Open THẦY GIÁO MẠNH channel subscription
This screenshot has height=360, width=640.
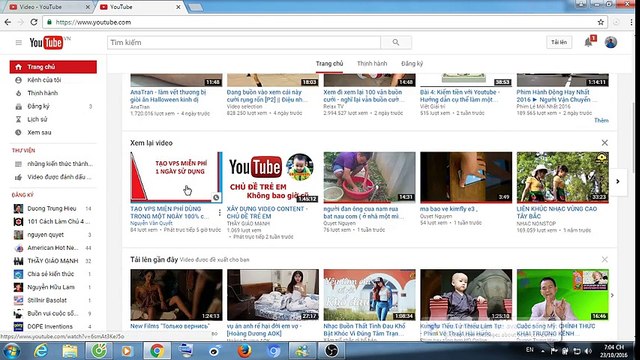pyautogui.click(x=53, y=261)
